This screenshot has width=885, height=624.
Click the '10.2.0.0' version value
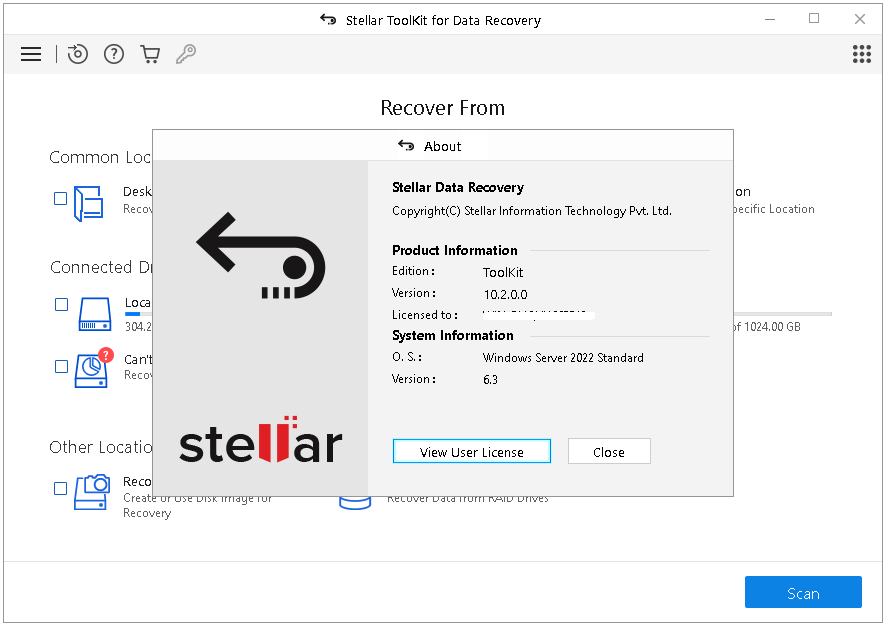pyautogui.click(x=506, y=295)
